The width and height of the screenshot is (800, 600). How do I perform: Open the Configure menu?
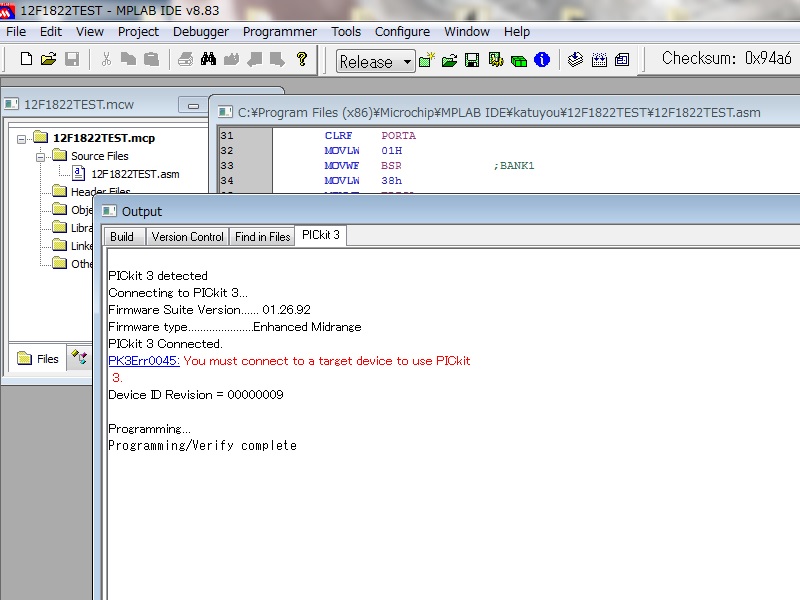coord(402,31)
